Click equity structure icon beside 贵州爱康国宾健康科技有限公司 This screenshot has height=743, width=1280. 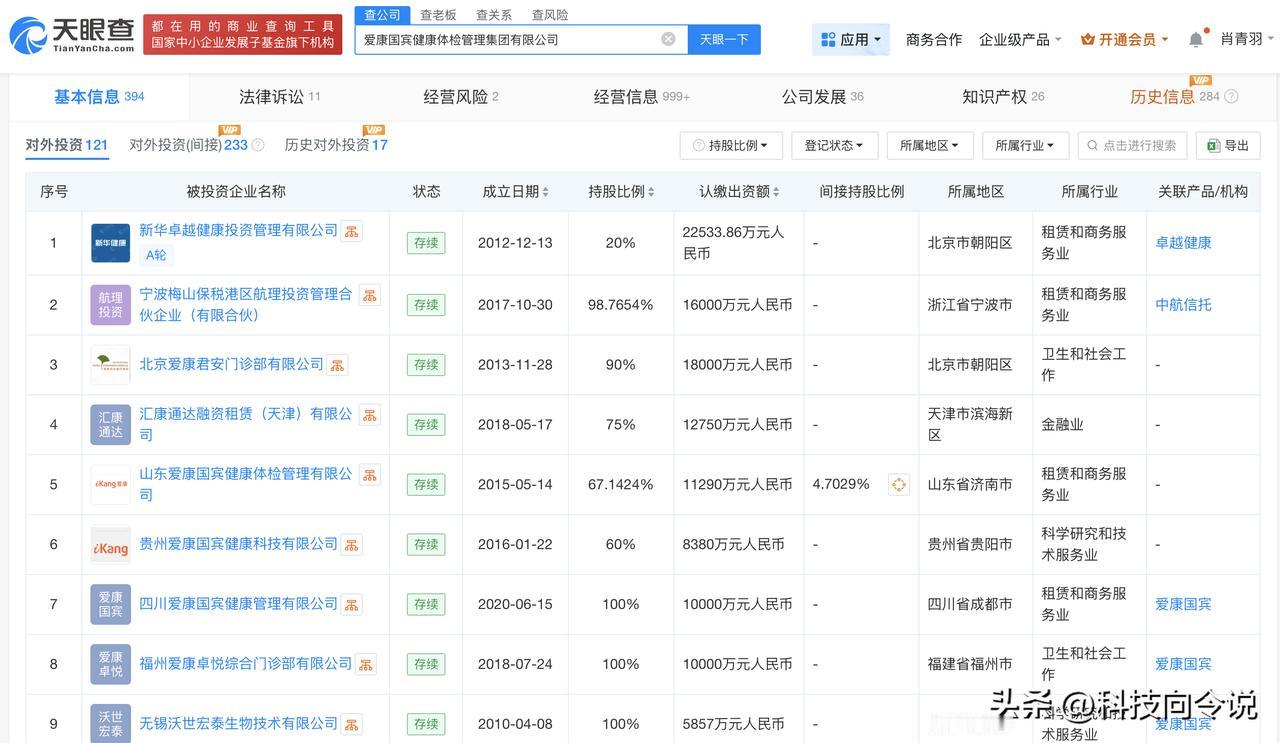[351, 545]
